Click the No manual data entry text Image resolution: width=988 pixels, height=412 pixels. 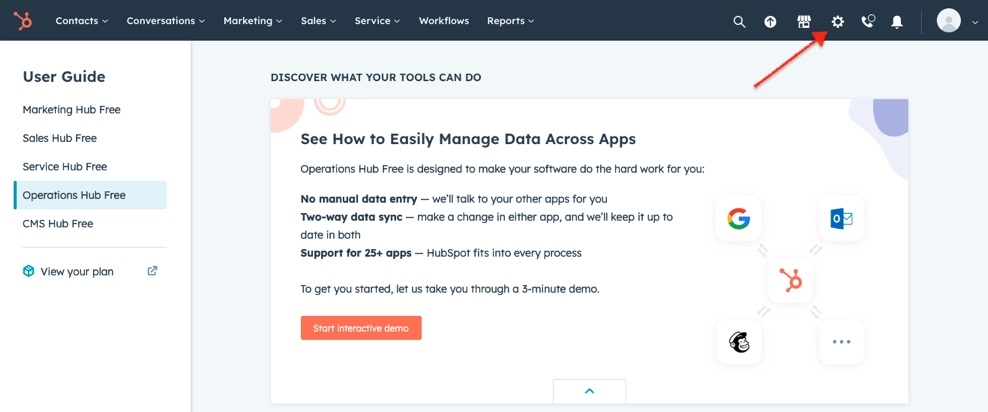point(359,199)
